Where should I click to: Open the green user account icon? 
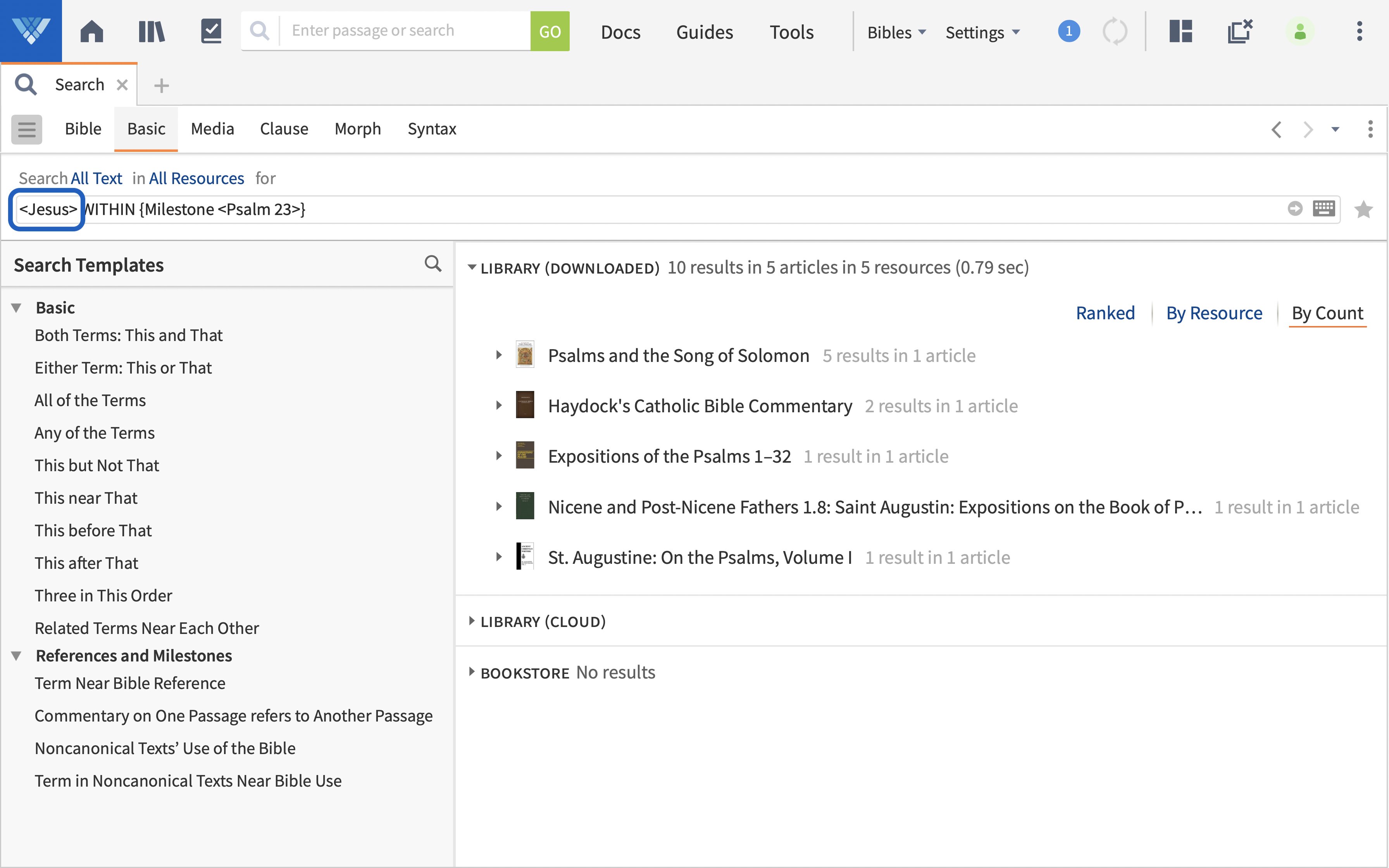tap(1300, 31)
